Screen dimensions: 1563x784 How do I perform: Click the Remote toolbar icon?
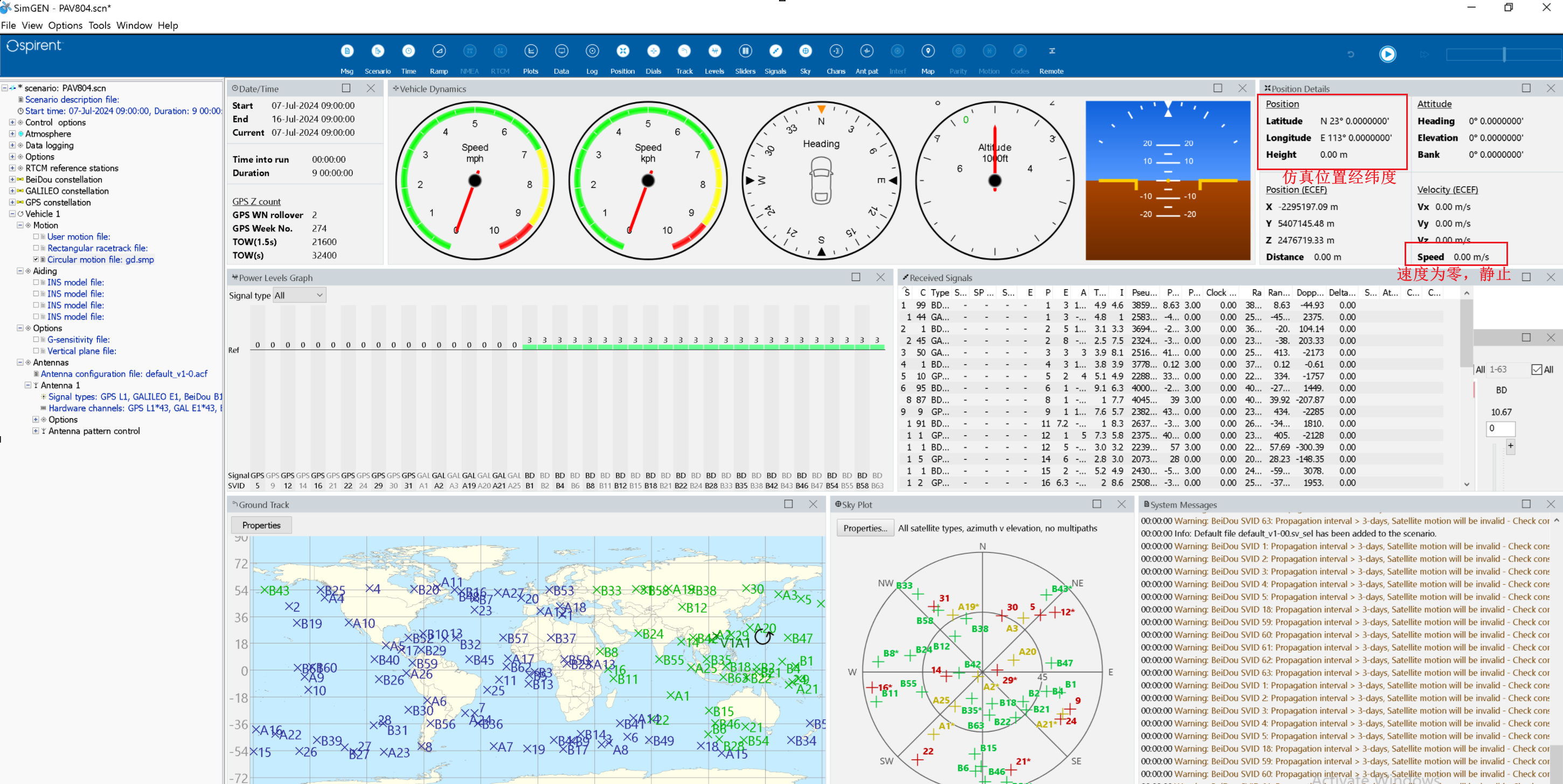1051,52
